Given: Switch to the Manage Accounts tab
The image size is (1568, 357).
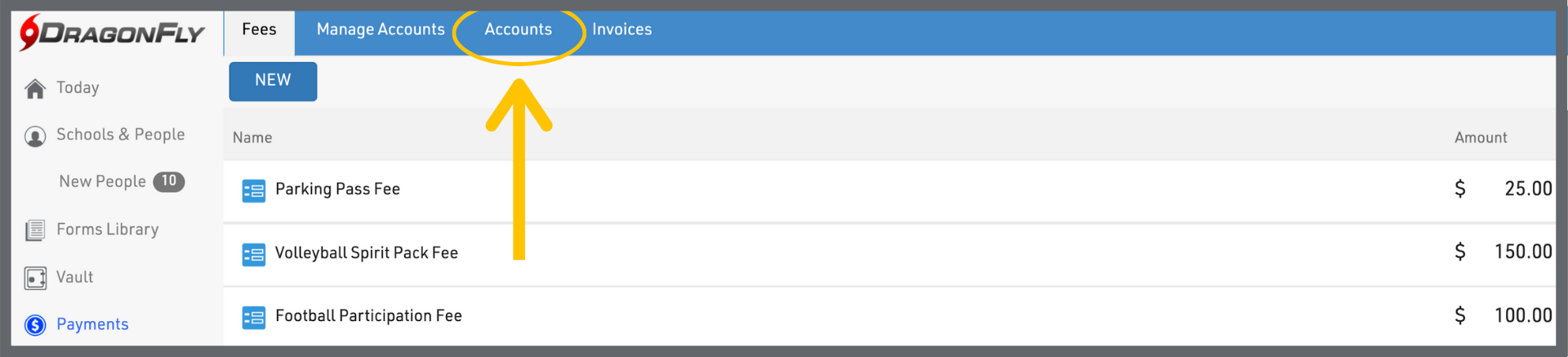Looking at the screenshot, I should click(x=381, y=30).
